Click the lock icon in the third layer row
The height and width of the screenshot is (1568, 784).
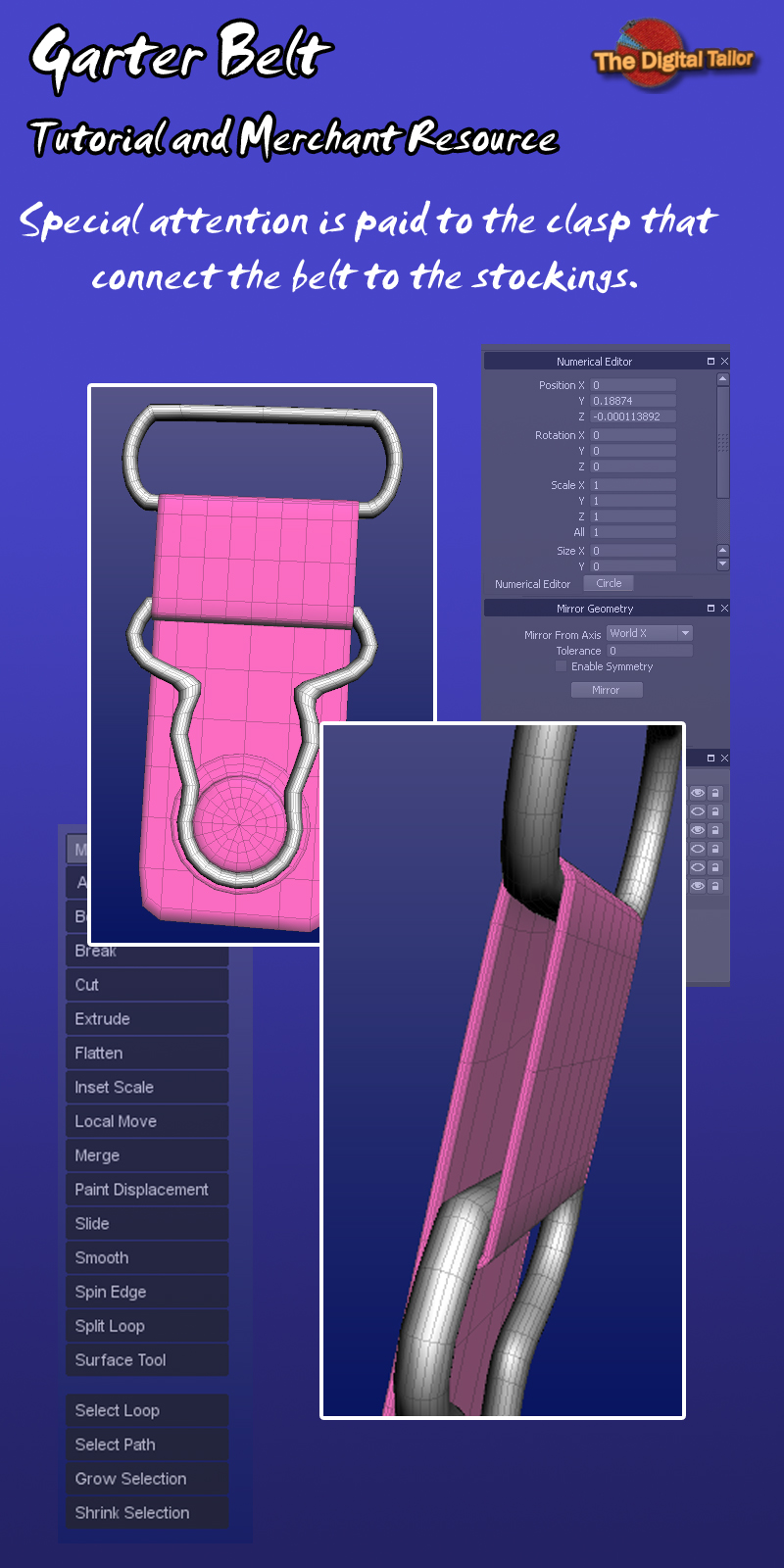pos(715,830)
